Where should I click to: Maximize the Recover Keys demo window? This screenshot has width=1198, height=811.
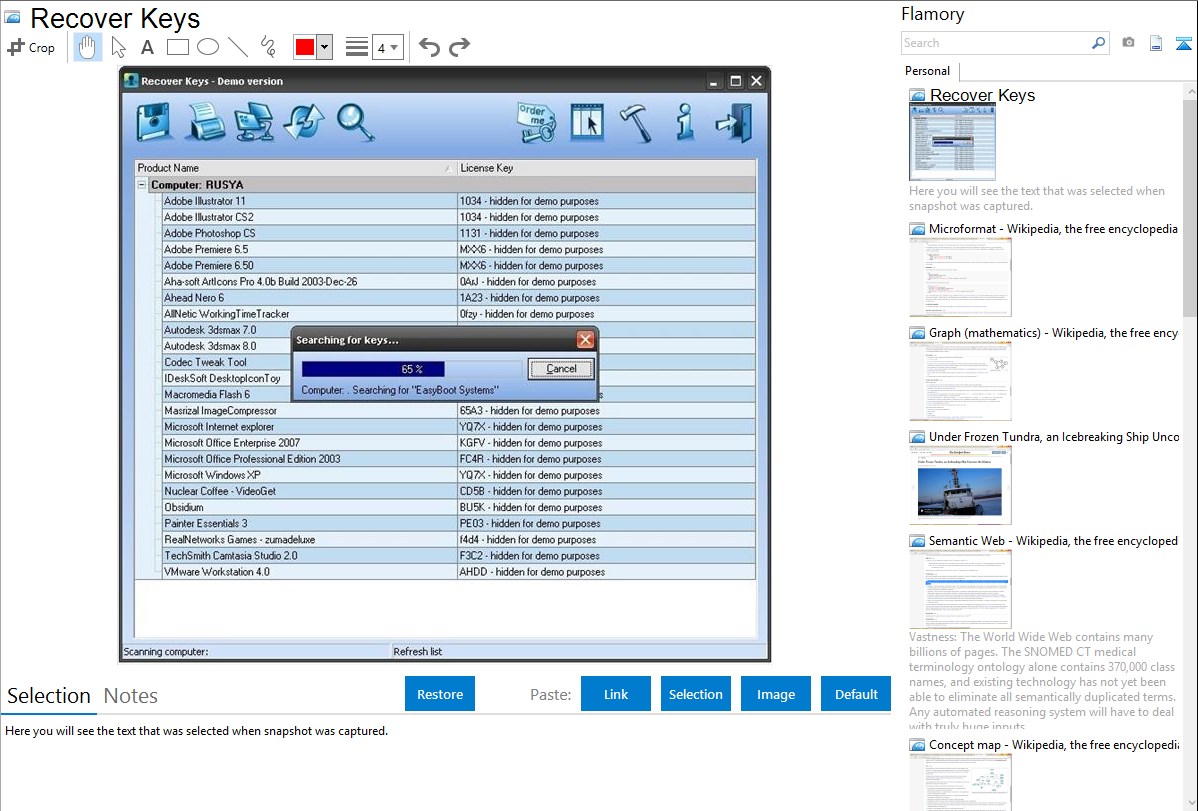pos(735,81)
